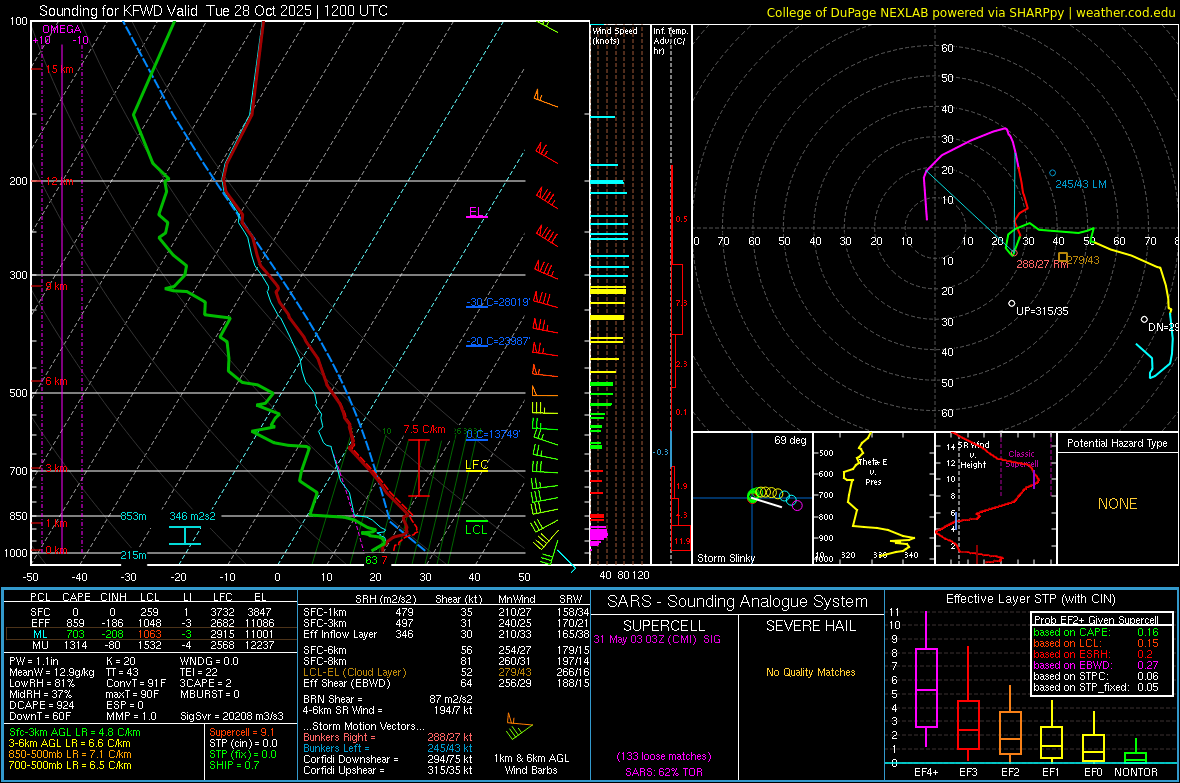This screenshot has height=783, width=1180.
Task: Click the orange 279/43 square marker on hodograph
Action: pos(1063,257)
